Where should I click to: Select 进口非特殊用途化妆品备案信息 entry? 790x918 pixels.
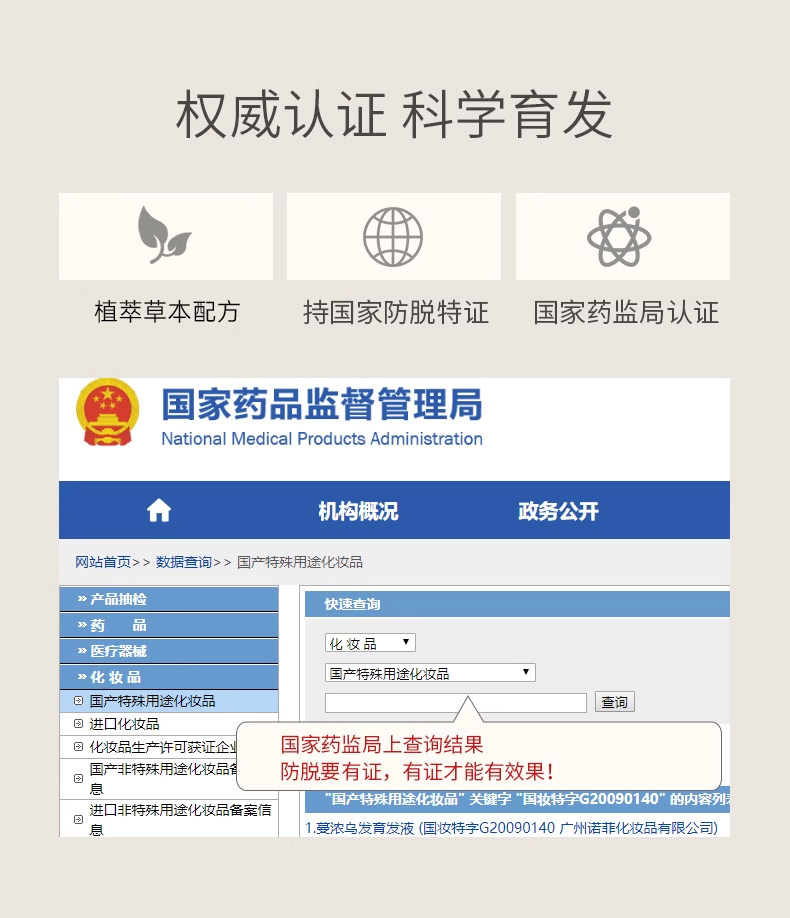click(x=180, y=820)
